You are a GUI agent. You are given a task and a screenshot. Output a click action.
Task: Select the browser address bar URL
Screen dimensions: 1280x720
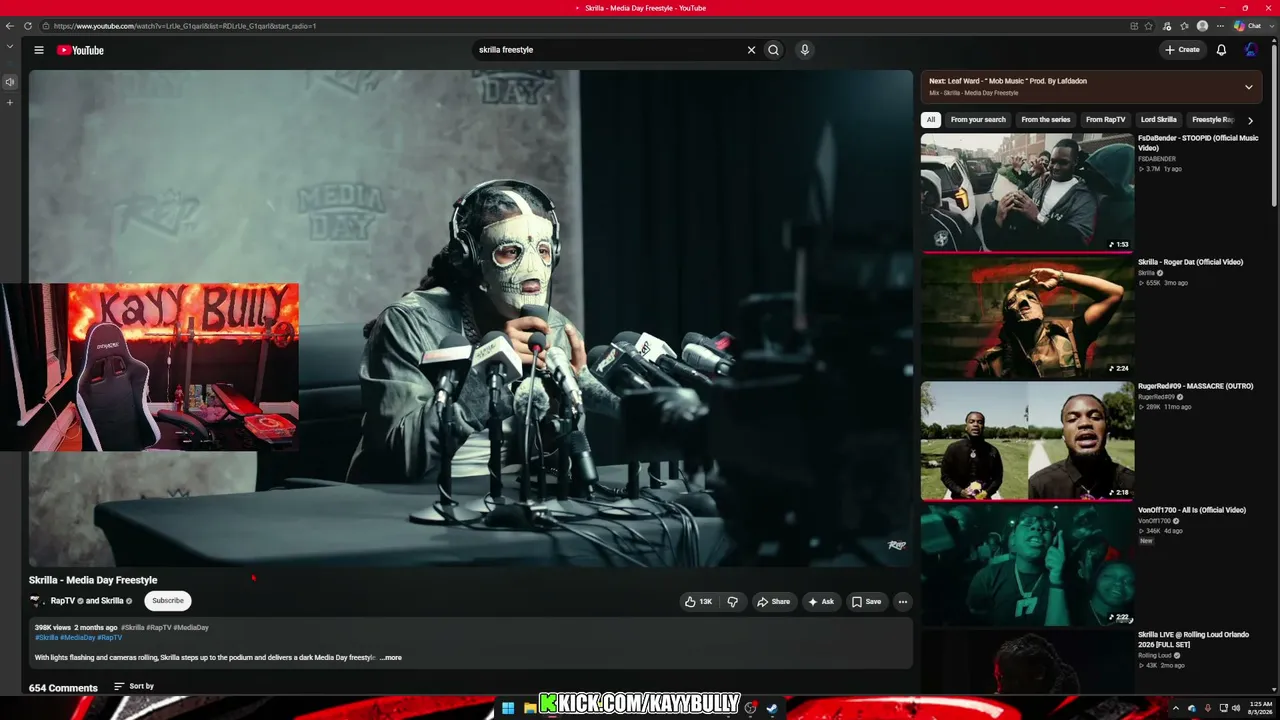pos(185,26)
